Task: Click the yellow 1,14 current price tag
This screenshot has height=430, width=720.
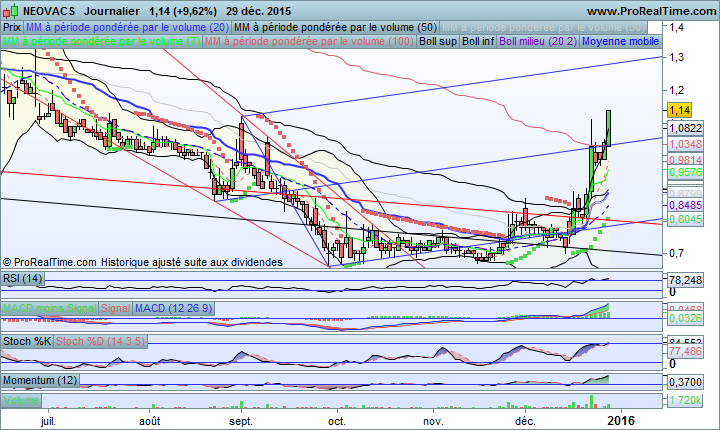Action: coord(679,110)
